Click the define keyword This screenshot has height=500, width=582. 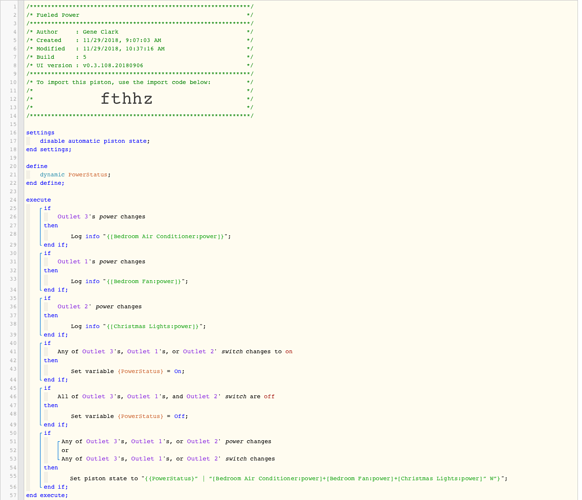[37, 166]
